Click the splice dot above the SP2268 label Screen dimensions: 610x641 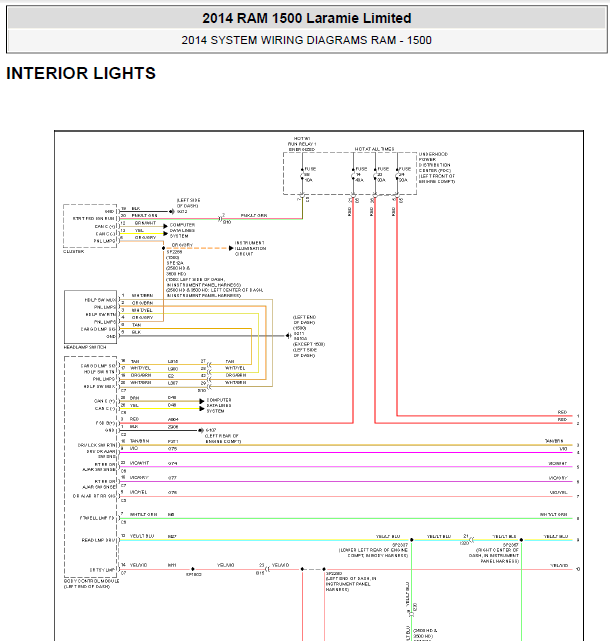[164, 248]
